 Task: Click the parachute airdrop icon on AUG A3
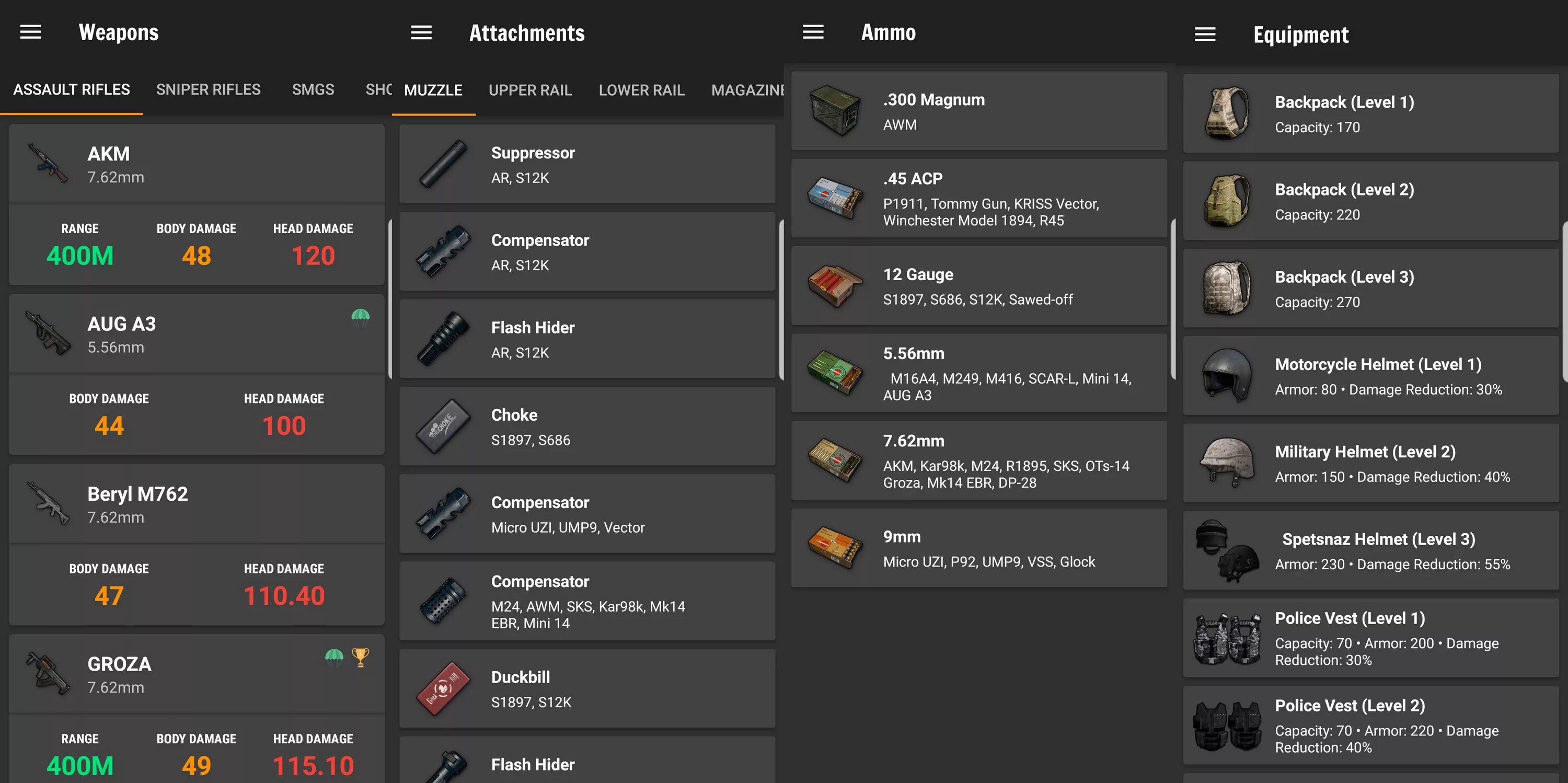pos(360,317)
